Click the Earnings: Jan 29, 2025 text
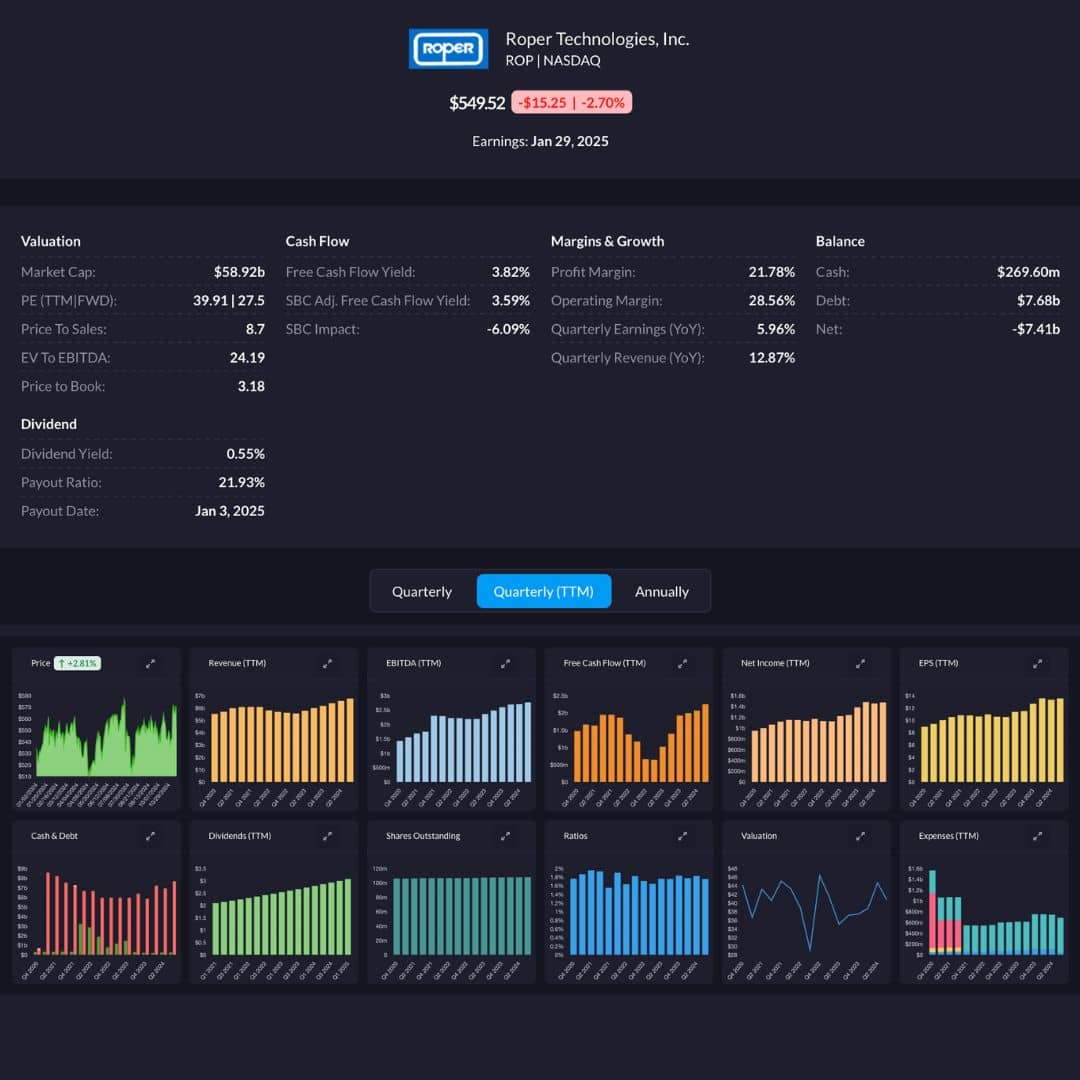1080x1080 pixels. point(540,141)
